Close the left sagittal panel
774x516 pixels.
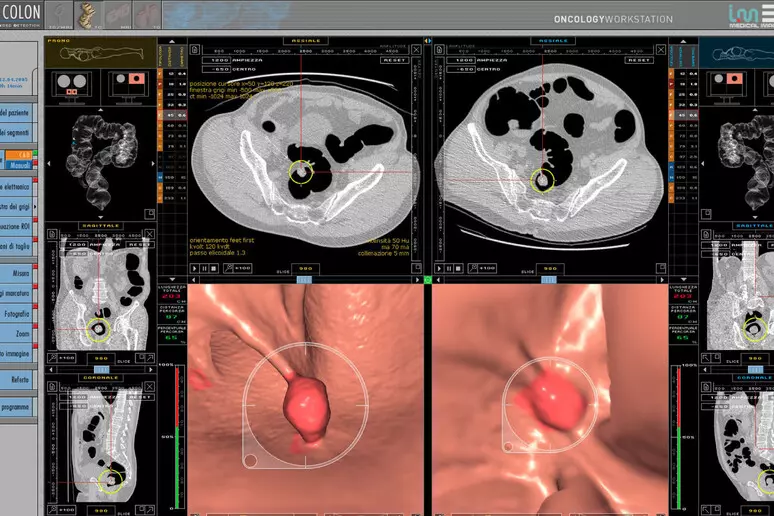150,233
